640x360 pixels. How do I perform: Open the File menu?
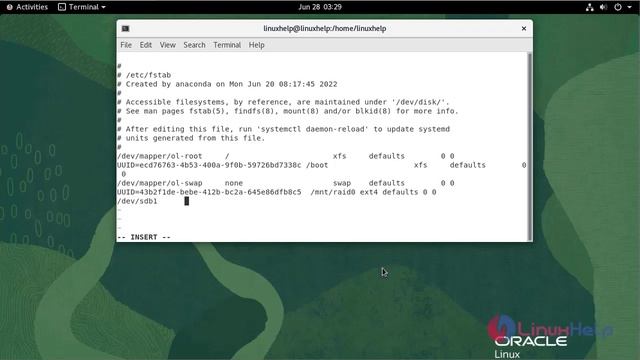pos(126,45)
